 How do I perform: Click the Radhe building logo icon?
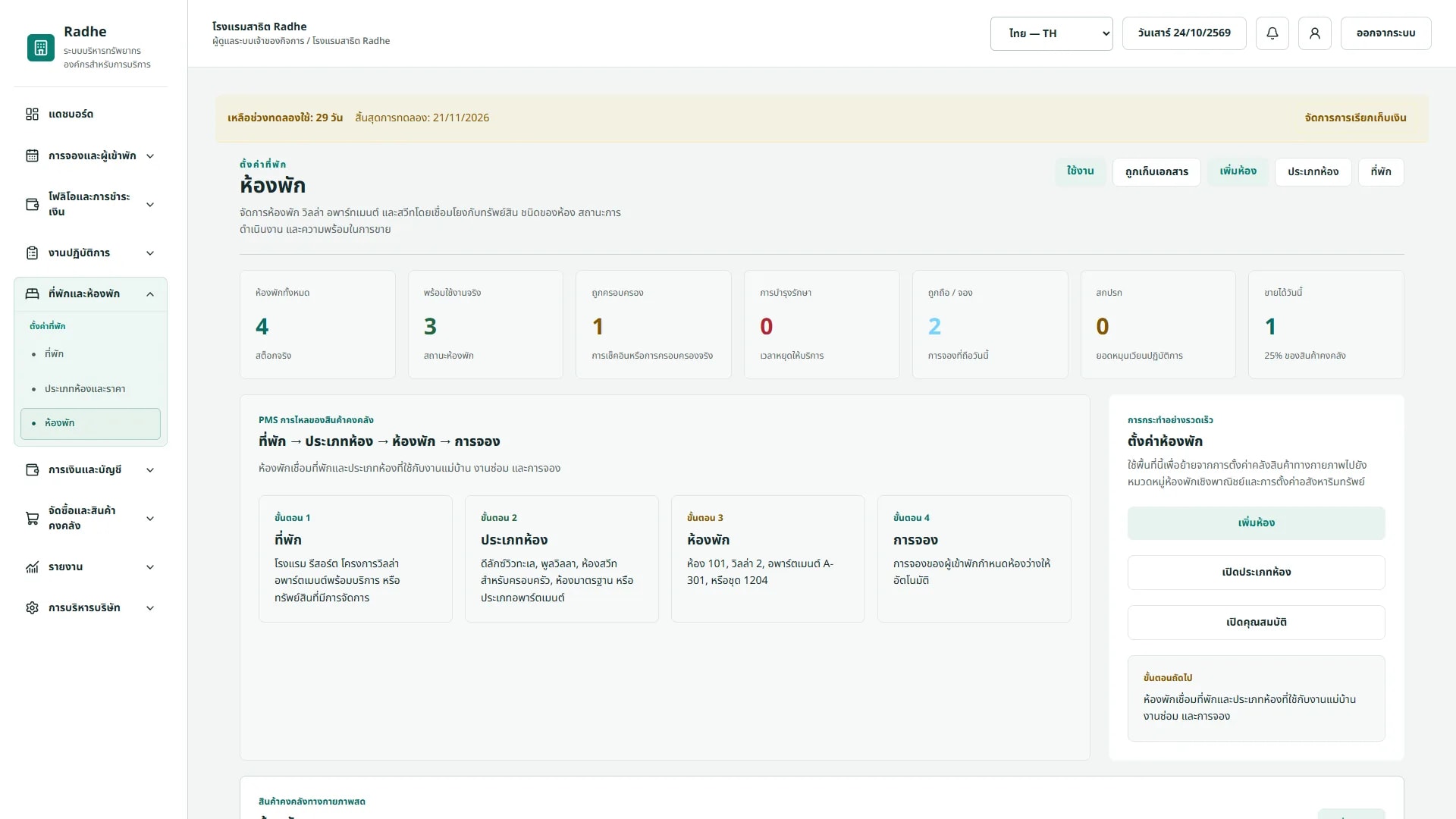coord(41,48)
